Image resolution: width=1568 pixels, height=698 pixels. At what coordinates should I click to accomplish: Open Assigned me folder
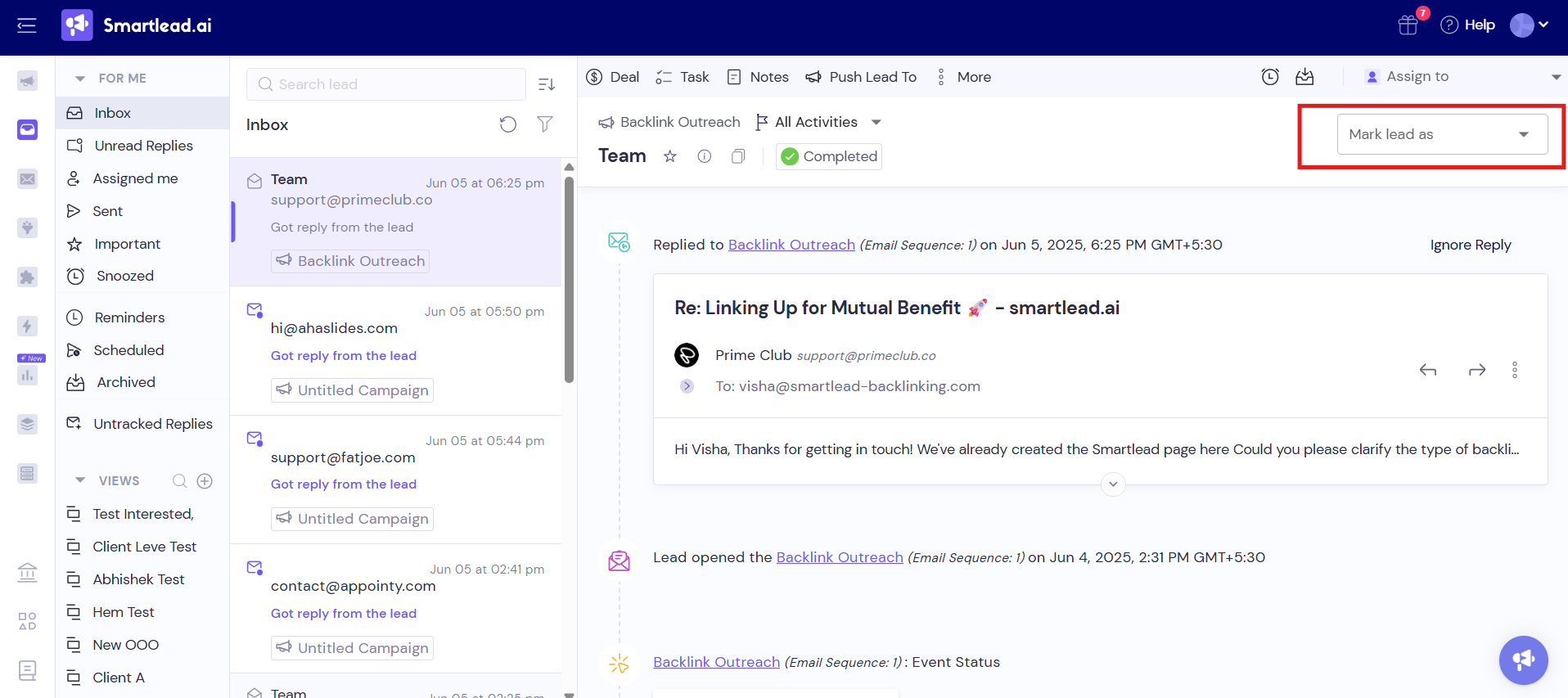142,178
